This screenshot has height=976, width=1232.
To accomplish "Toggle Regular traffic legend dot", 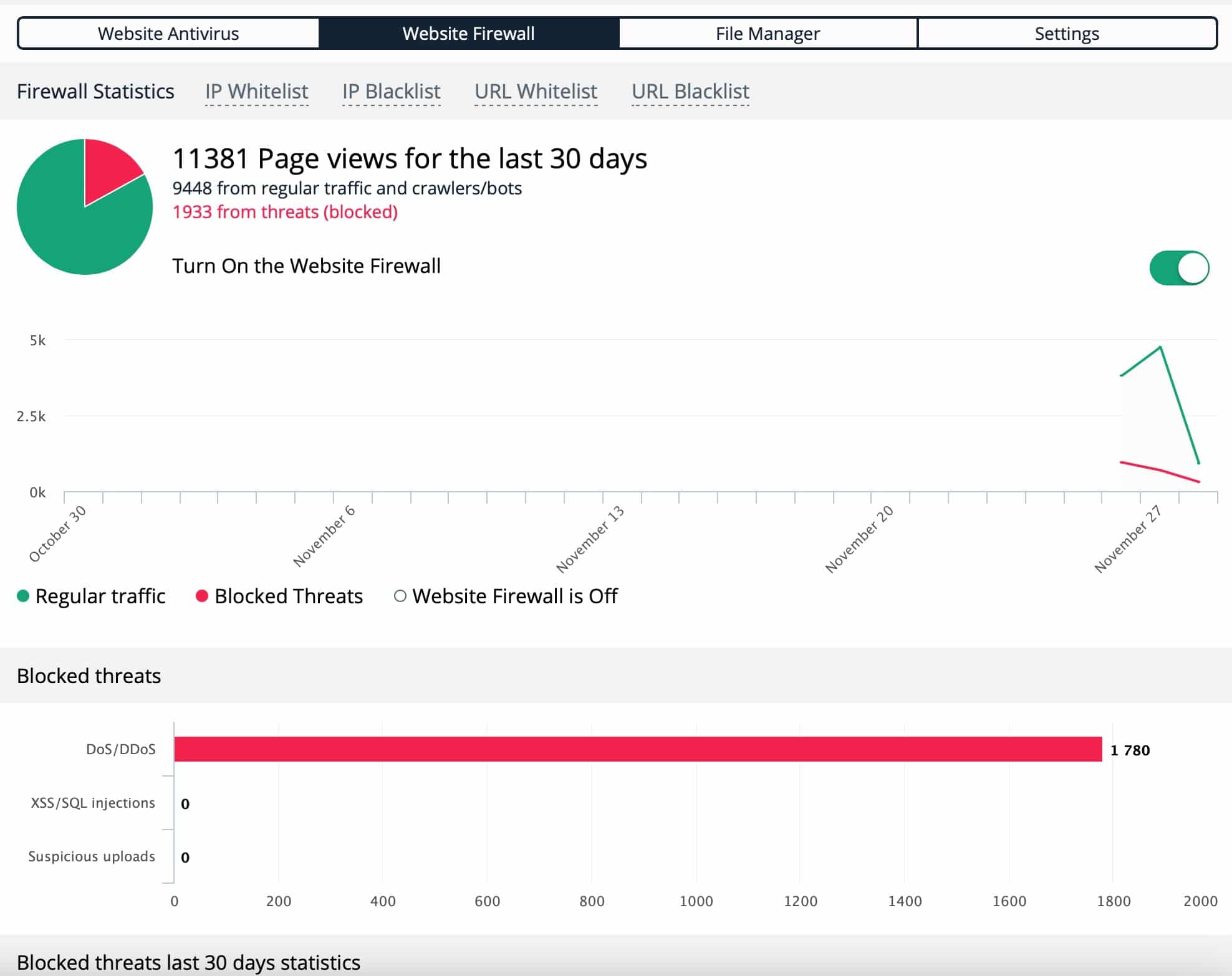I will tap(23, 596).
